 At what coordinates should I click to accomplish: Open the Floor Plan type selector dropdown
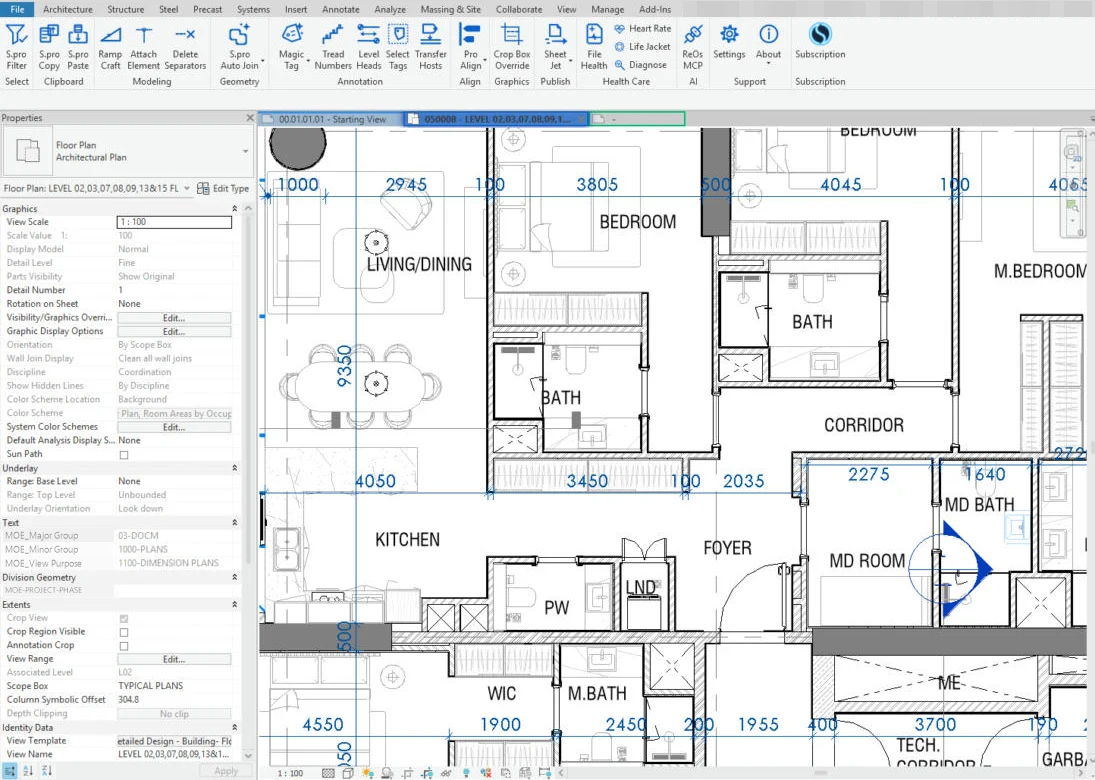245,151
